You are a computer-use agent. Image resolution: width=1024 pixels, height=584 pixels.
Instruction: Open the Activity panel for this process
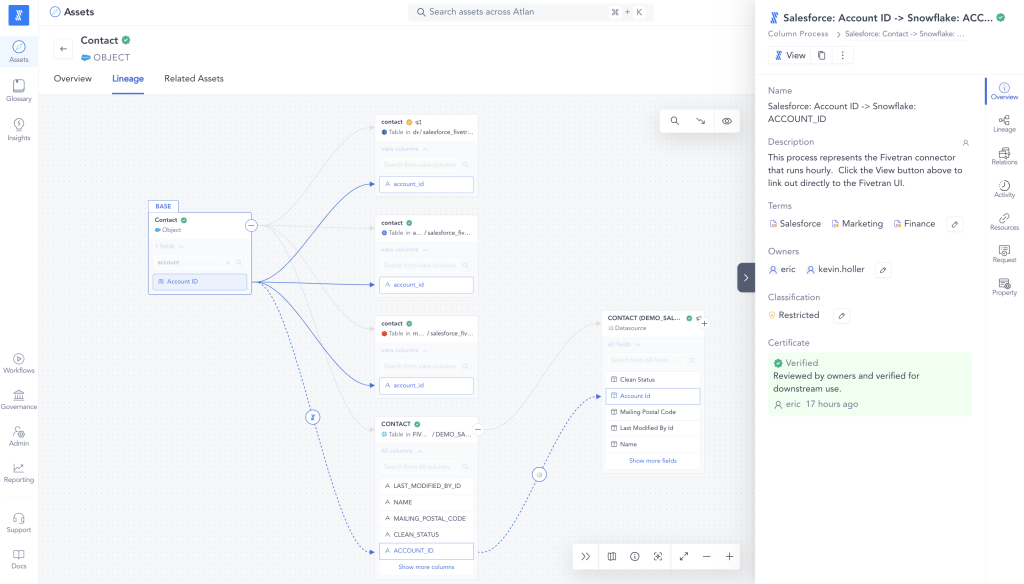click(x=1004, y=190)
